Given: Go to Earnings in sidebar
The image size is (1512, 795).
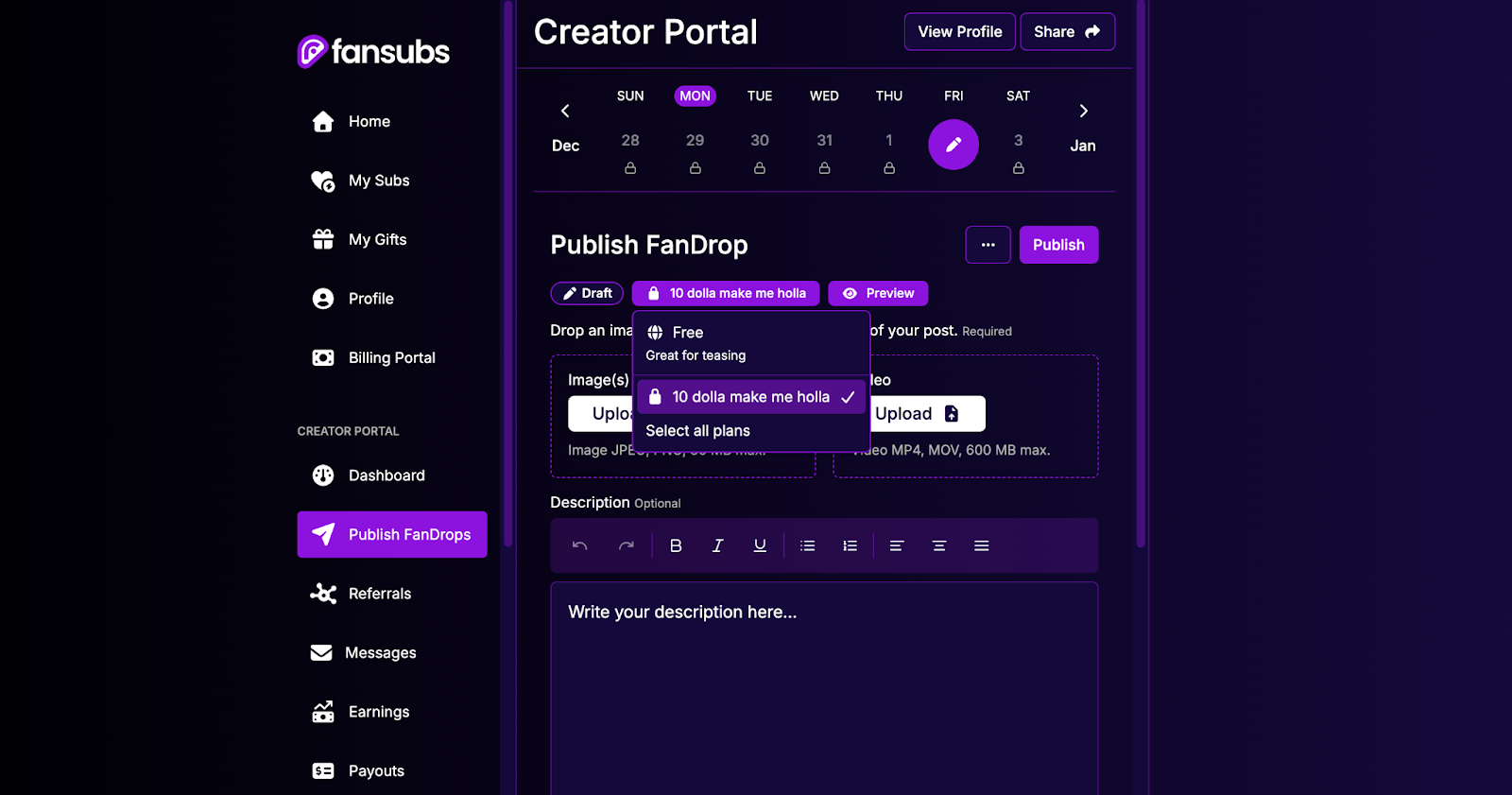Looking at the screenshot, I should (x=378, y=712).
